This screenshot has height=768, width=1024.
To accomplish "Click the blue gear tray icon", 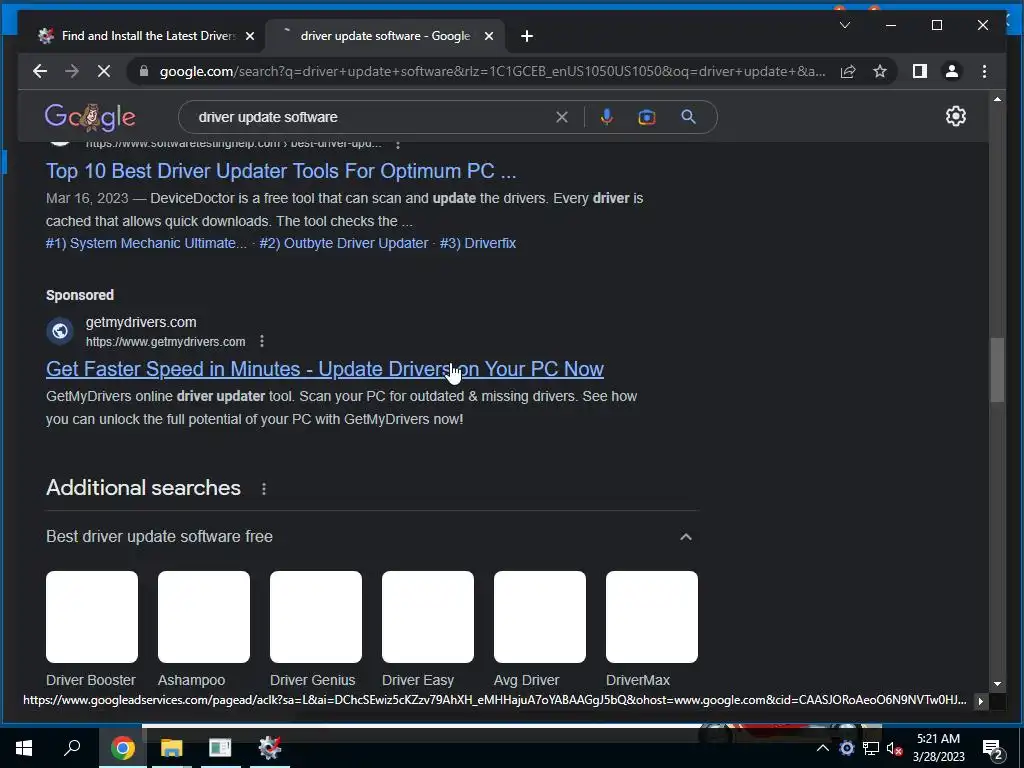I will coord(846,748).
